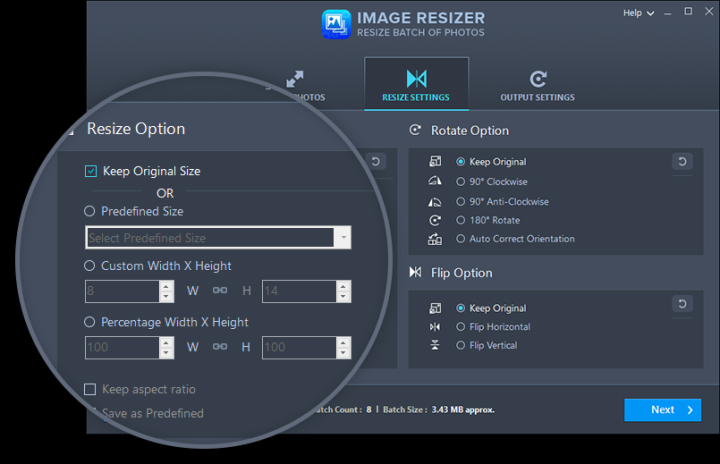This screenshot has height=464, width=720.
Task: Click the Flip Horizontal icon
Action: (x=435, y=327)
